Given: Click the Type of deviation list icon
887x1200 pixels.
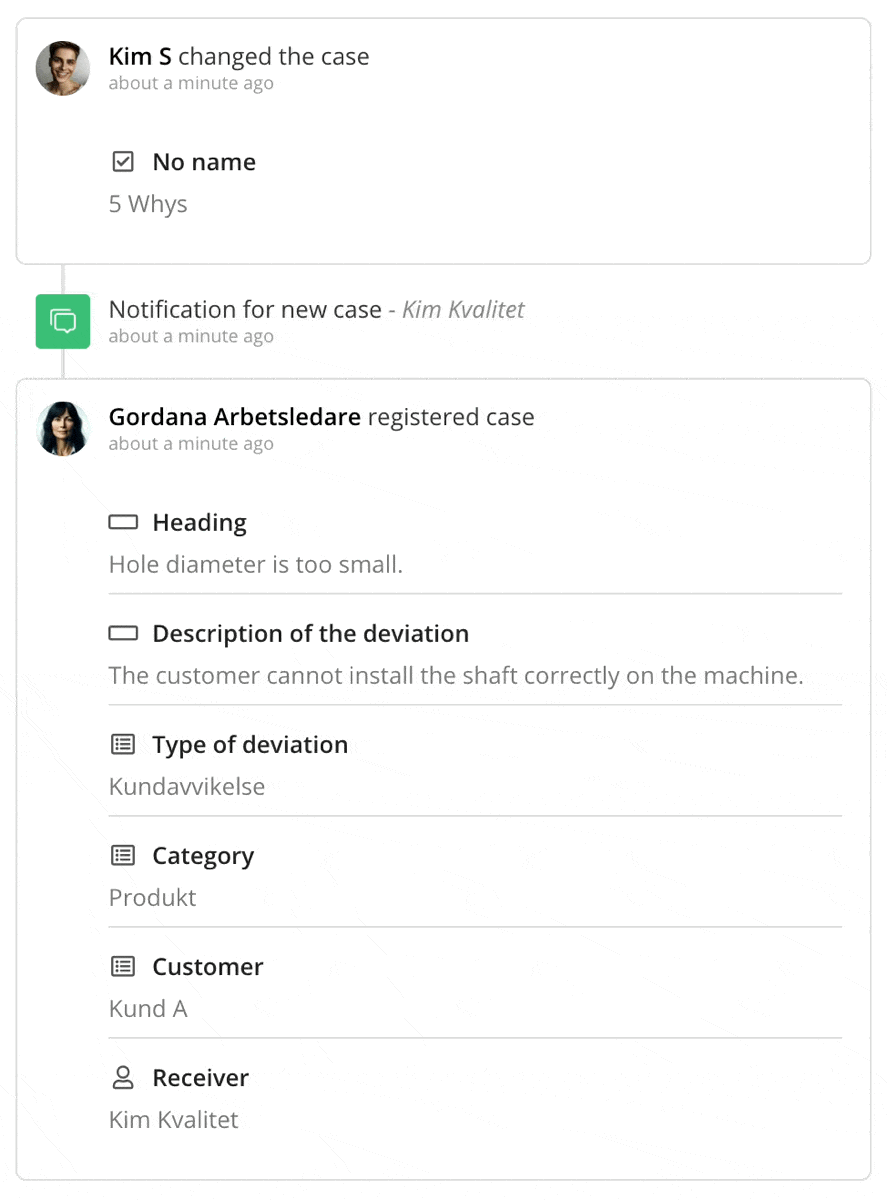Looking at the screenshot, I should tap(123, 745).
